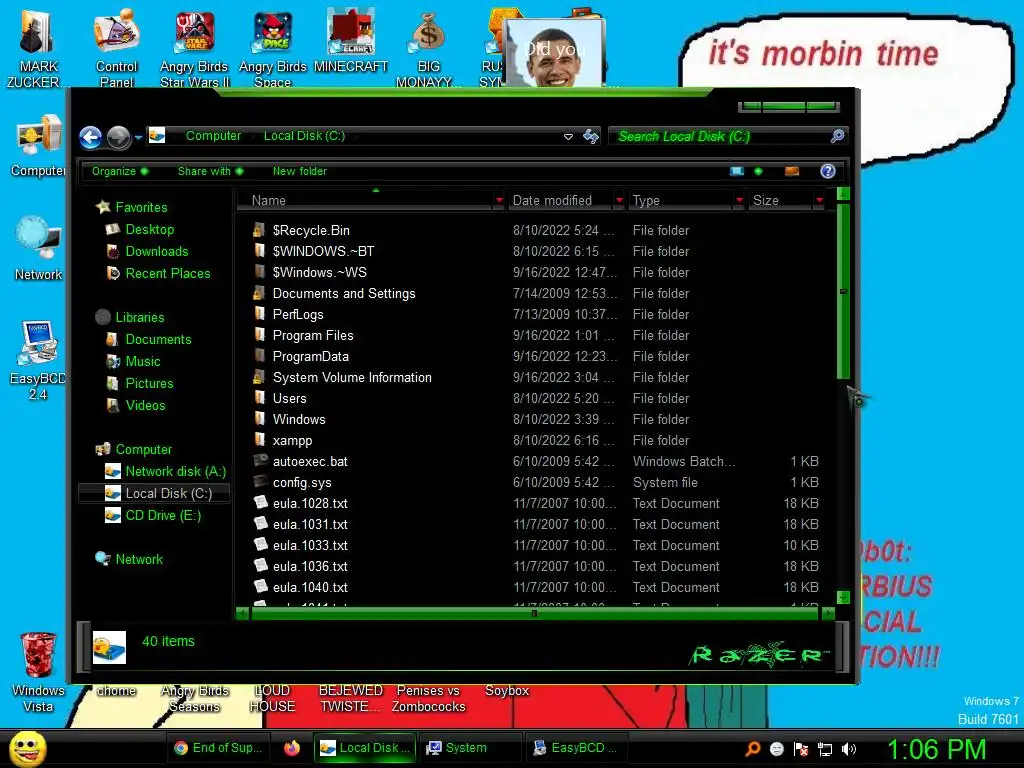Open Help with the question mark icon
Viewport: 1024px width, 768px height.
(x=827, y=171)
